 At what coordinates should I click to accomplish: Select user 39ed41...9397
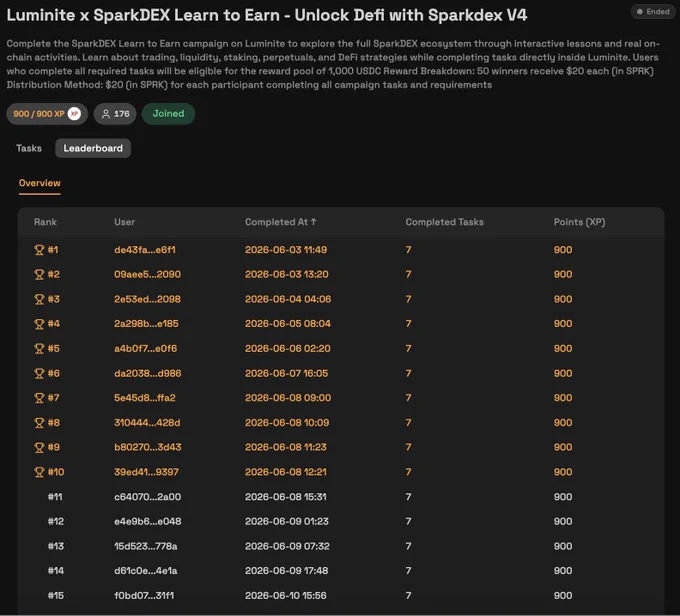coord(146,472)
